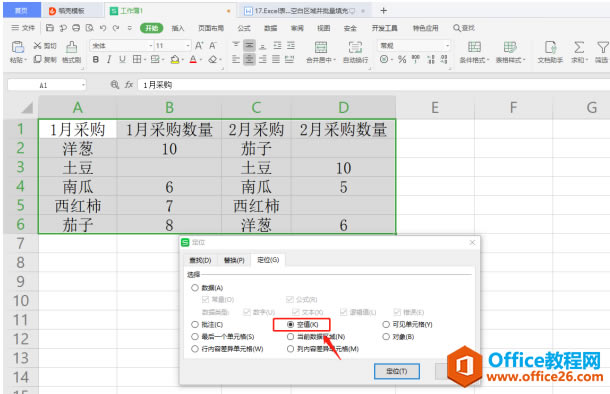The image size is (610, 394).
Task: Click the Paste clipboard icon
Action: point(18,47)
